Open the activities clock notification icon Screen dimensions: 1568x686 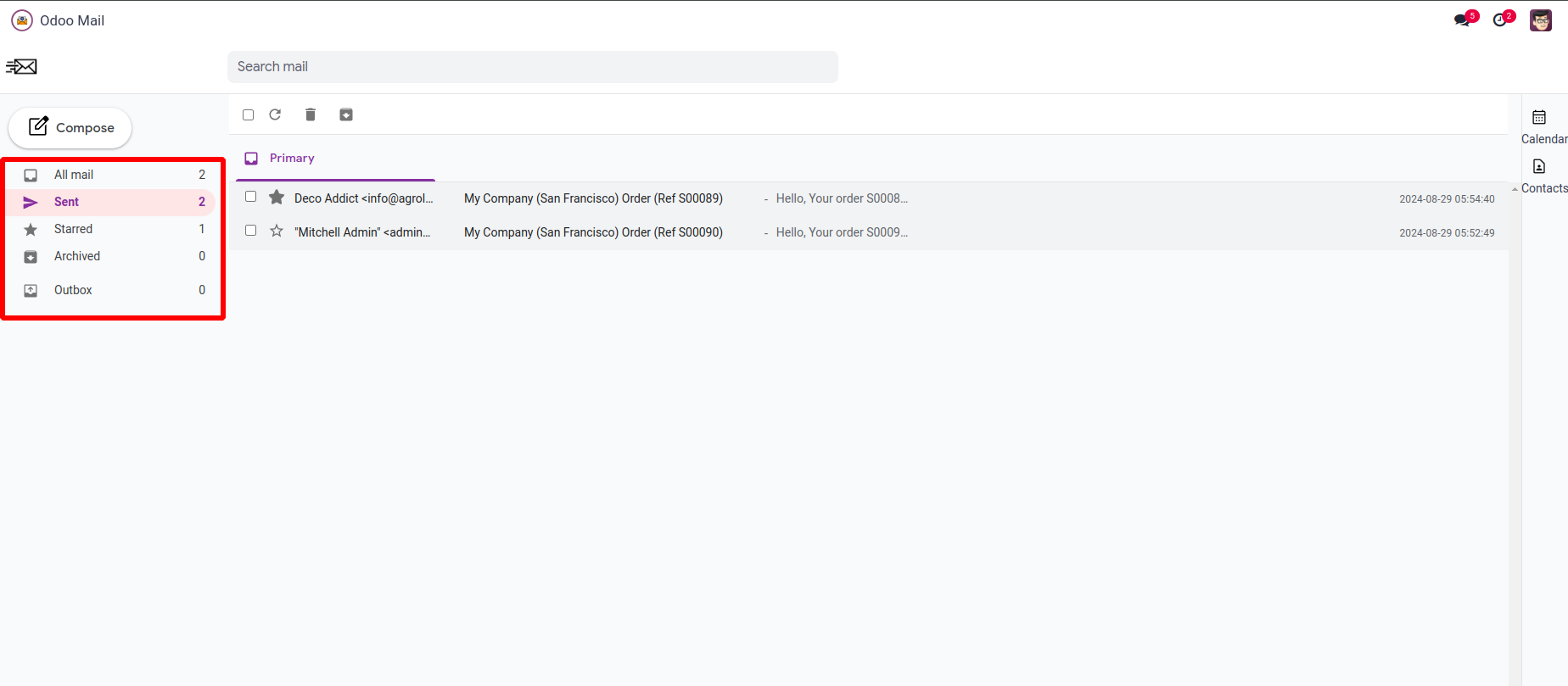tap(1501, 20)
